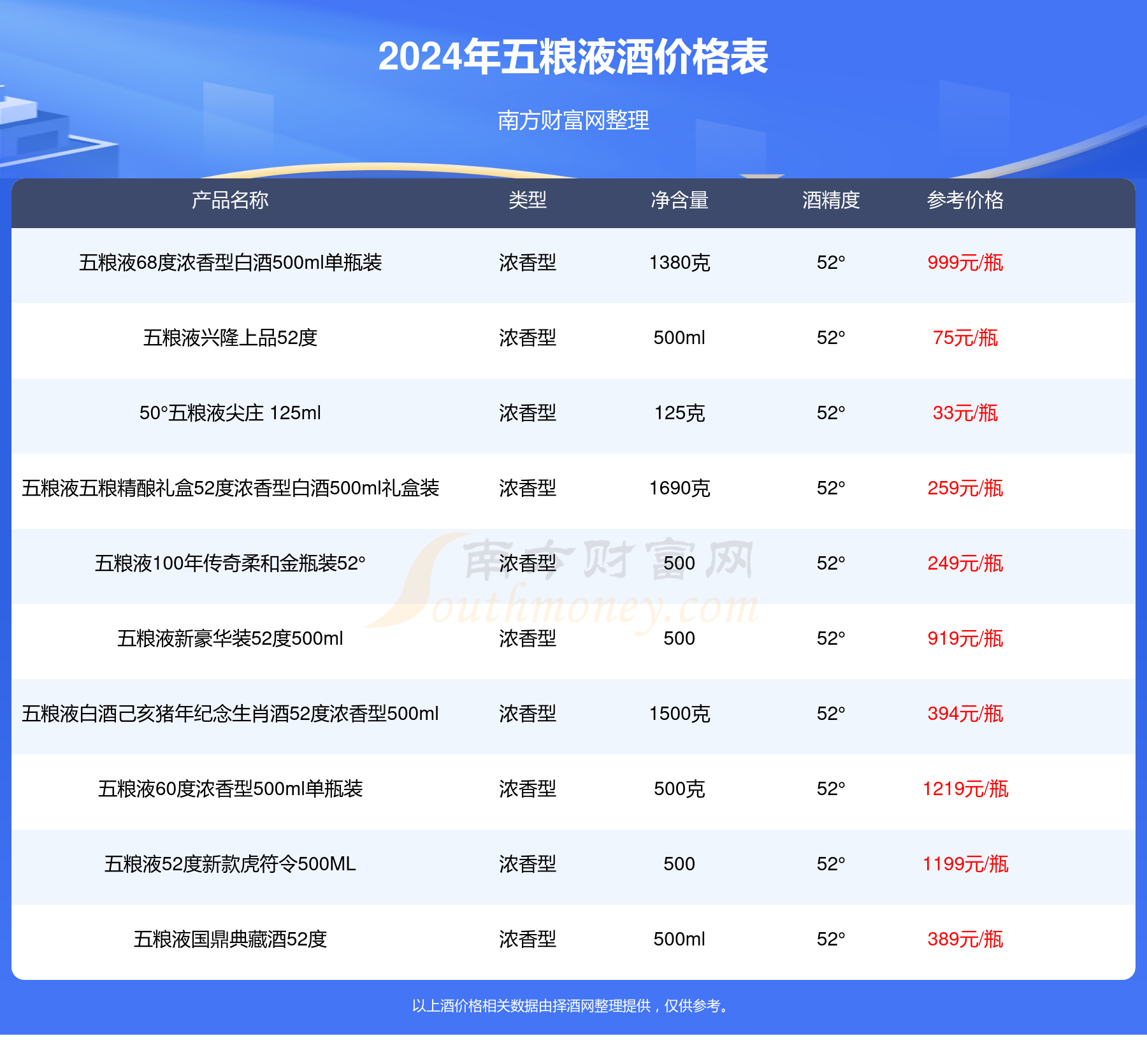The image size is (1147, 1064).
Task: Click the price 1199元/瓶
Action: coord(965,864)
